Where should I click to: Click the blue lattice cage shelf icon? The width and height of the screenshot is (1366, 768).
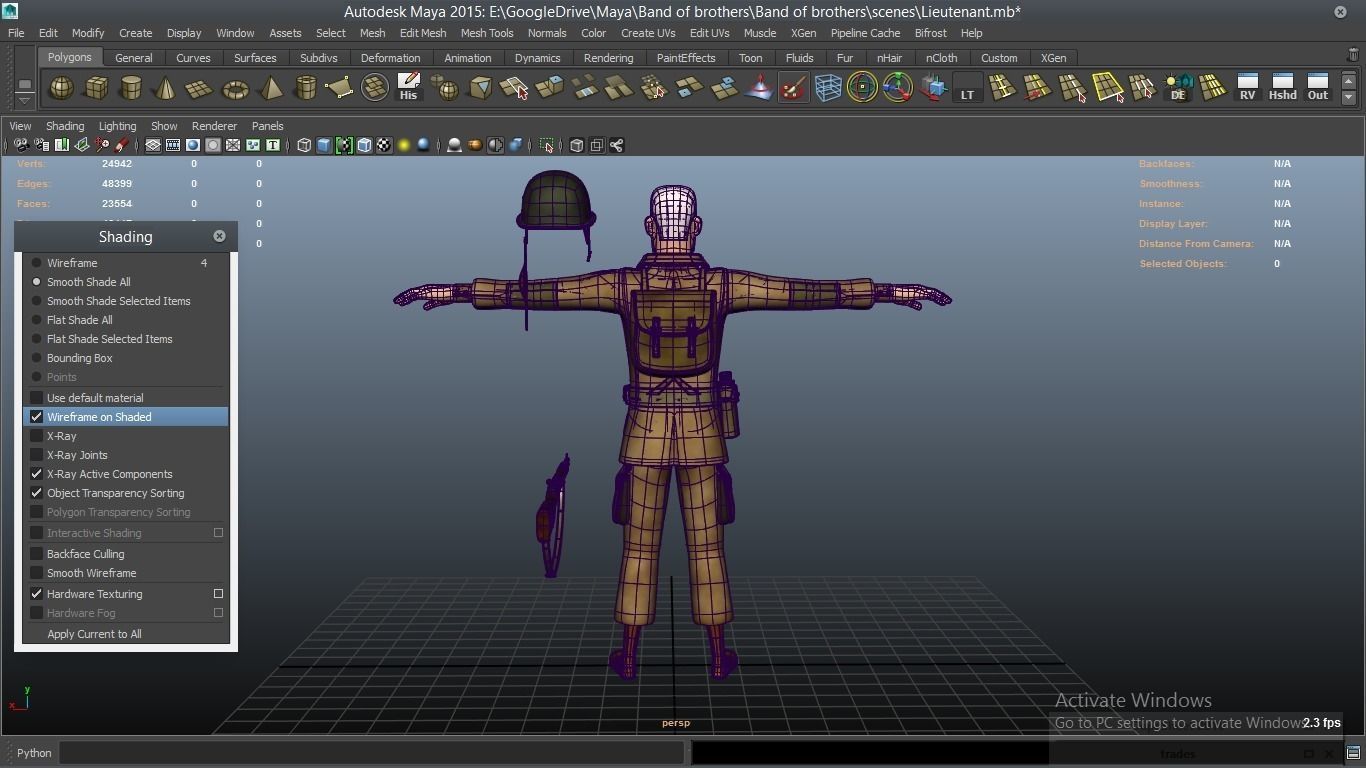pos(828,88)
